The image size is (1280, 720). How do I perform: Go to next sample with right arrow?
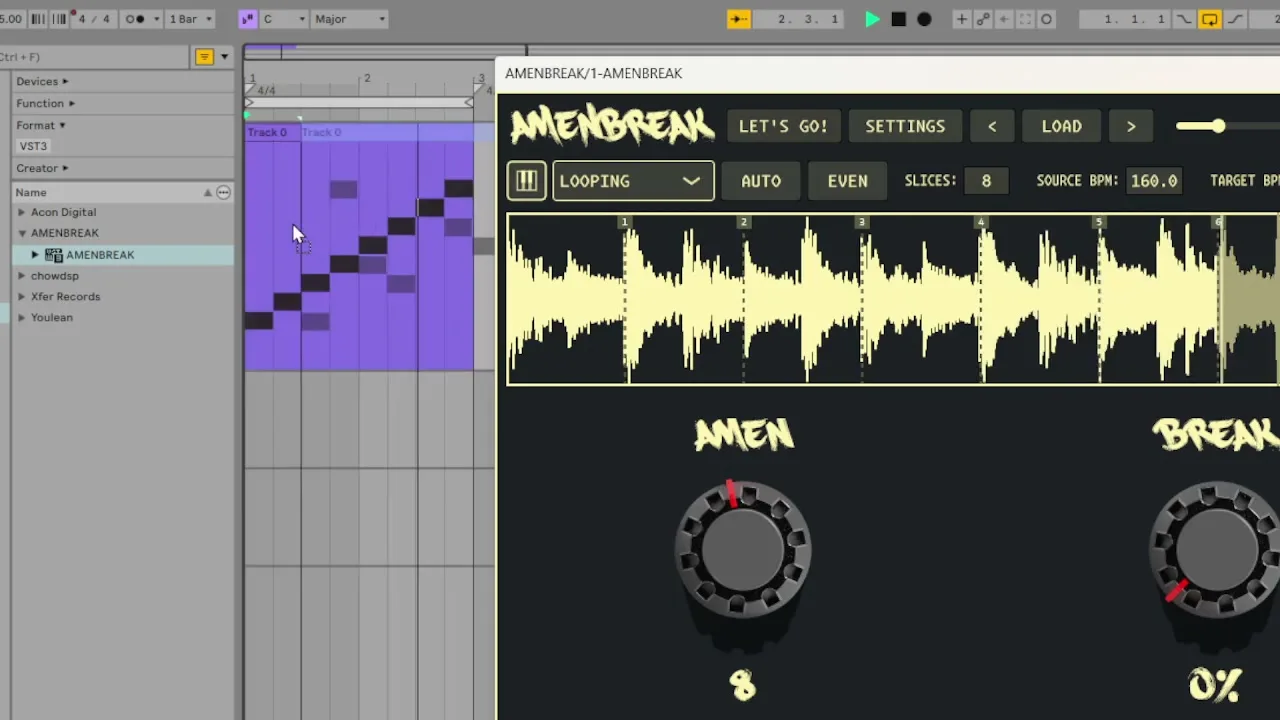pos(1131,126)
